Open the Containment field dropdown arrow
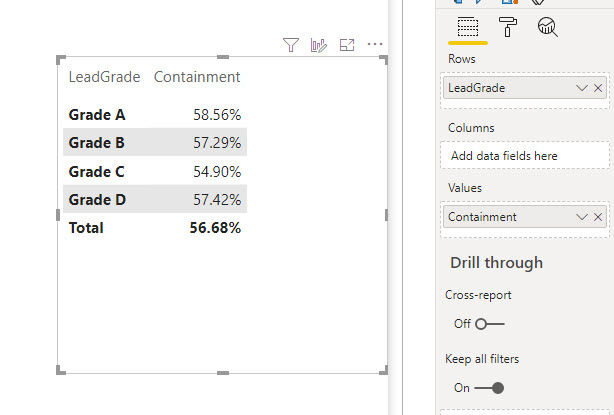 coord(582,217)
